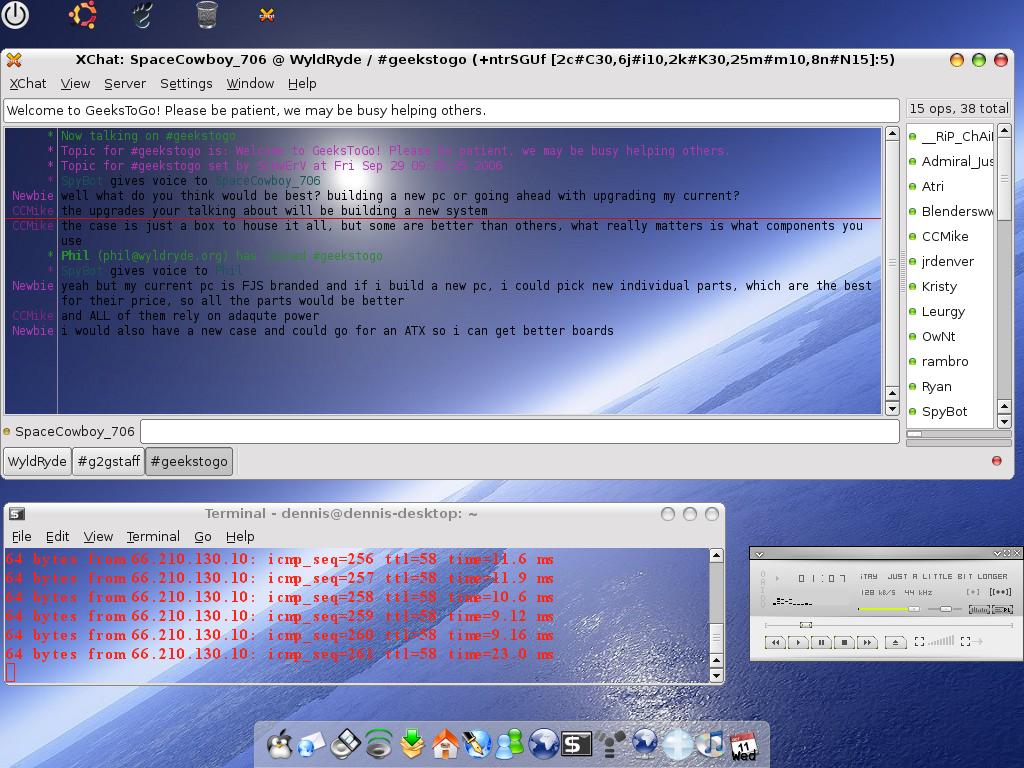Select user SpyBot in the user list
Screen dimensions: 1024x768
tap(944, 411)
